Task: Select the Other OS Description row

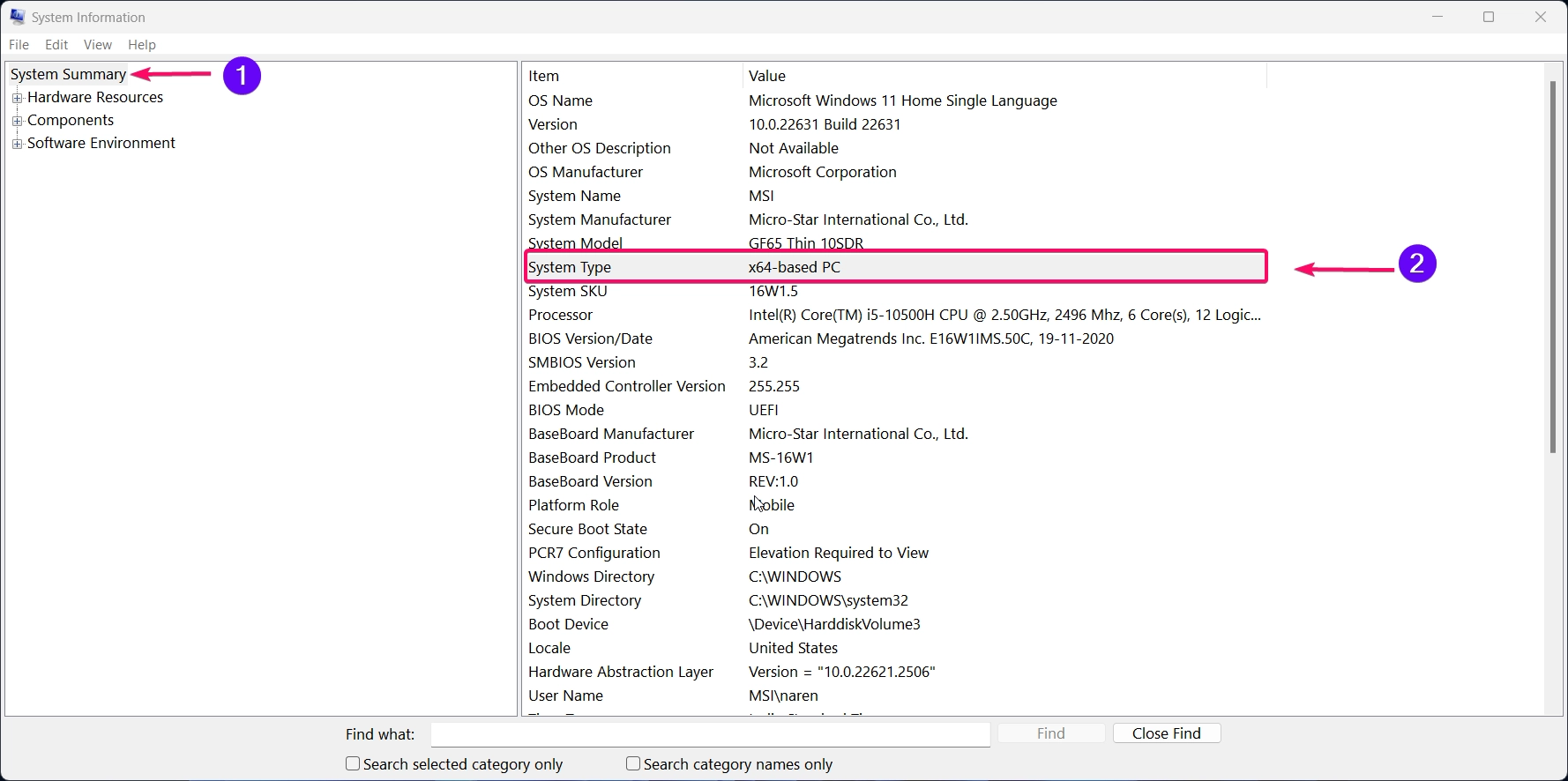Action: click(x=895, y=148)
